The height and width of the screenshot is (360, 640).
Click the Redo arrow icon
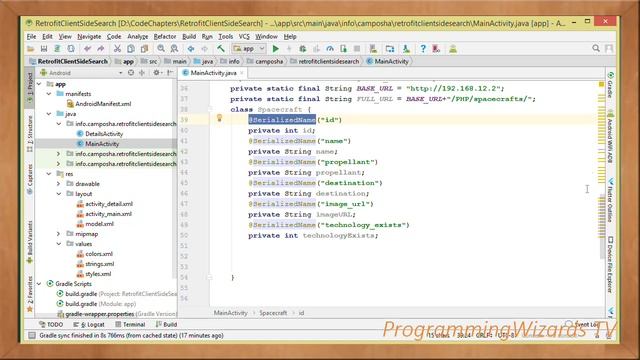coord(100,49)
